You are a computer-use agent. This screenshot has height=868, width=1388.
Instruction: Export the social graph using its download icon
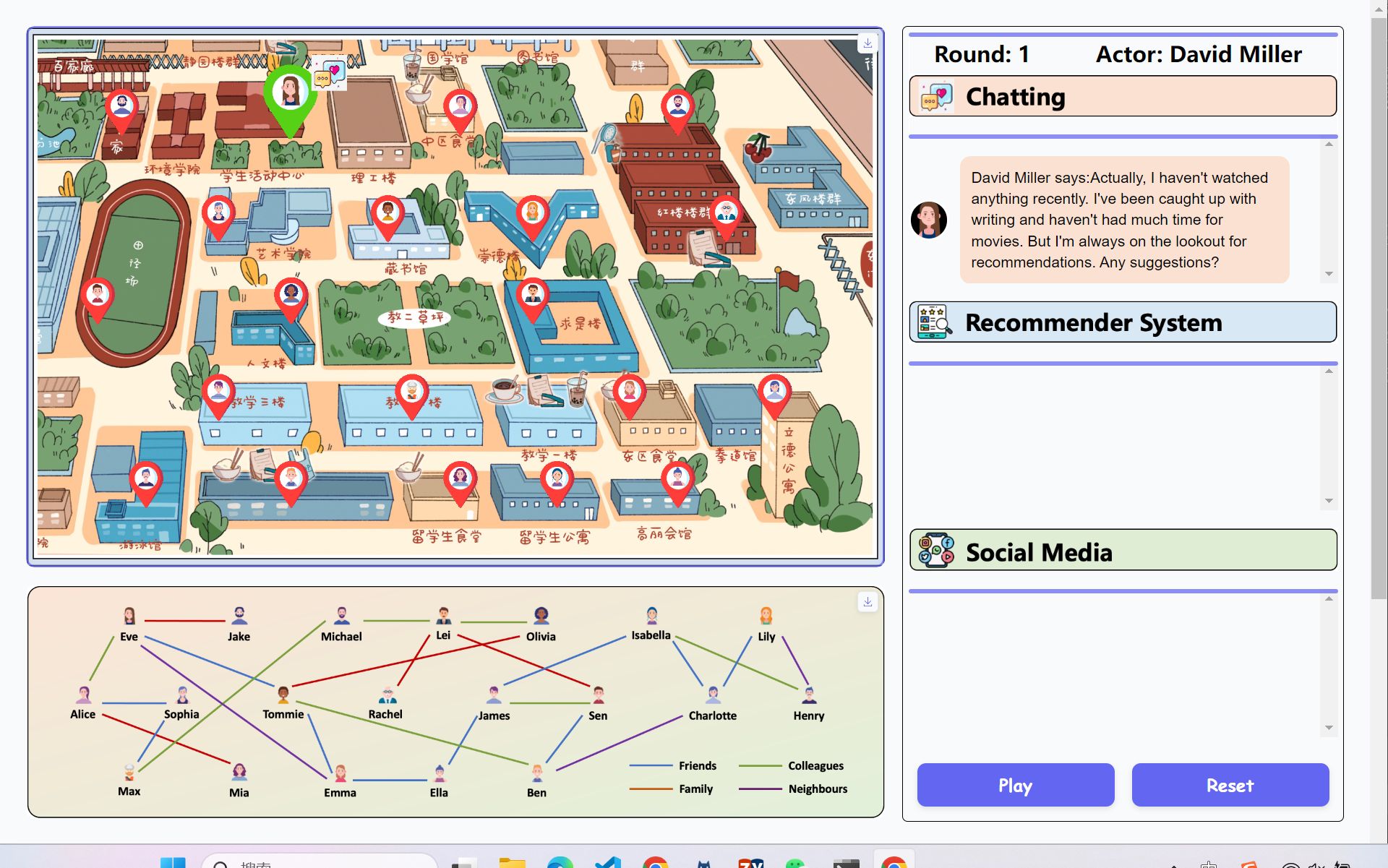pos(867,601)
